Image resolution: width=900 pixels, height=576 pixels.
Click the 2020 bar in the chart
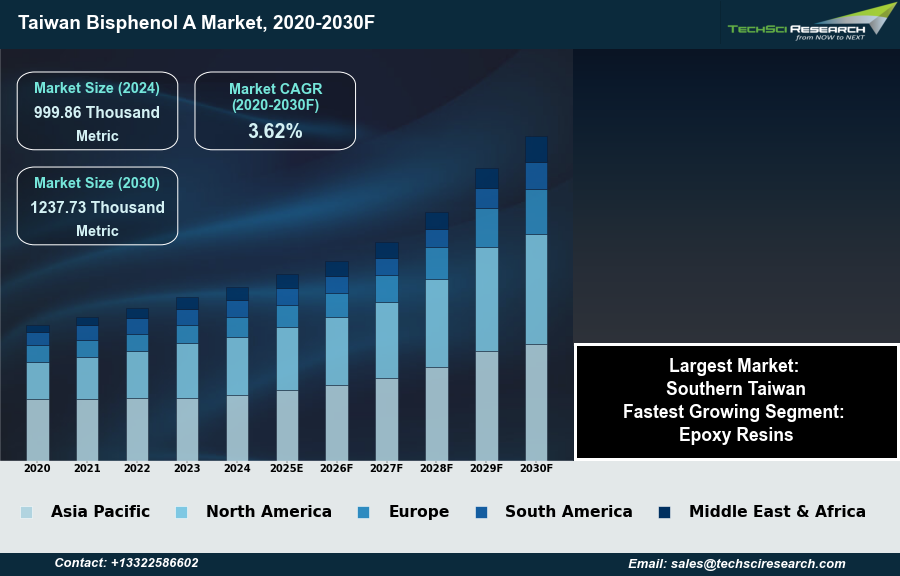tap(38, 393)
